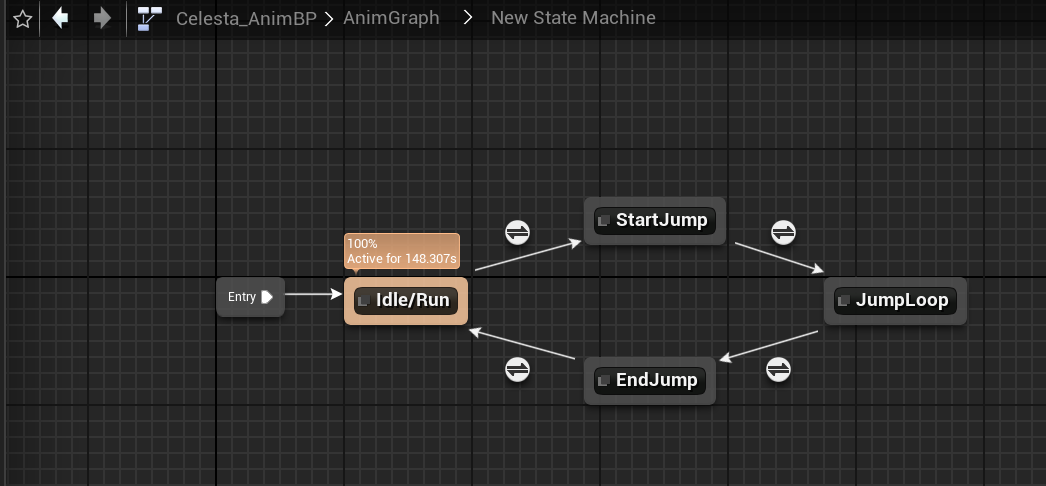Select the Entry node

point(250,297)
